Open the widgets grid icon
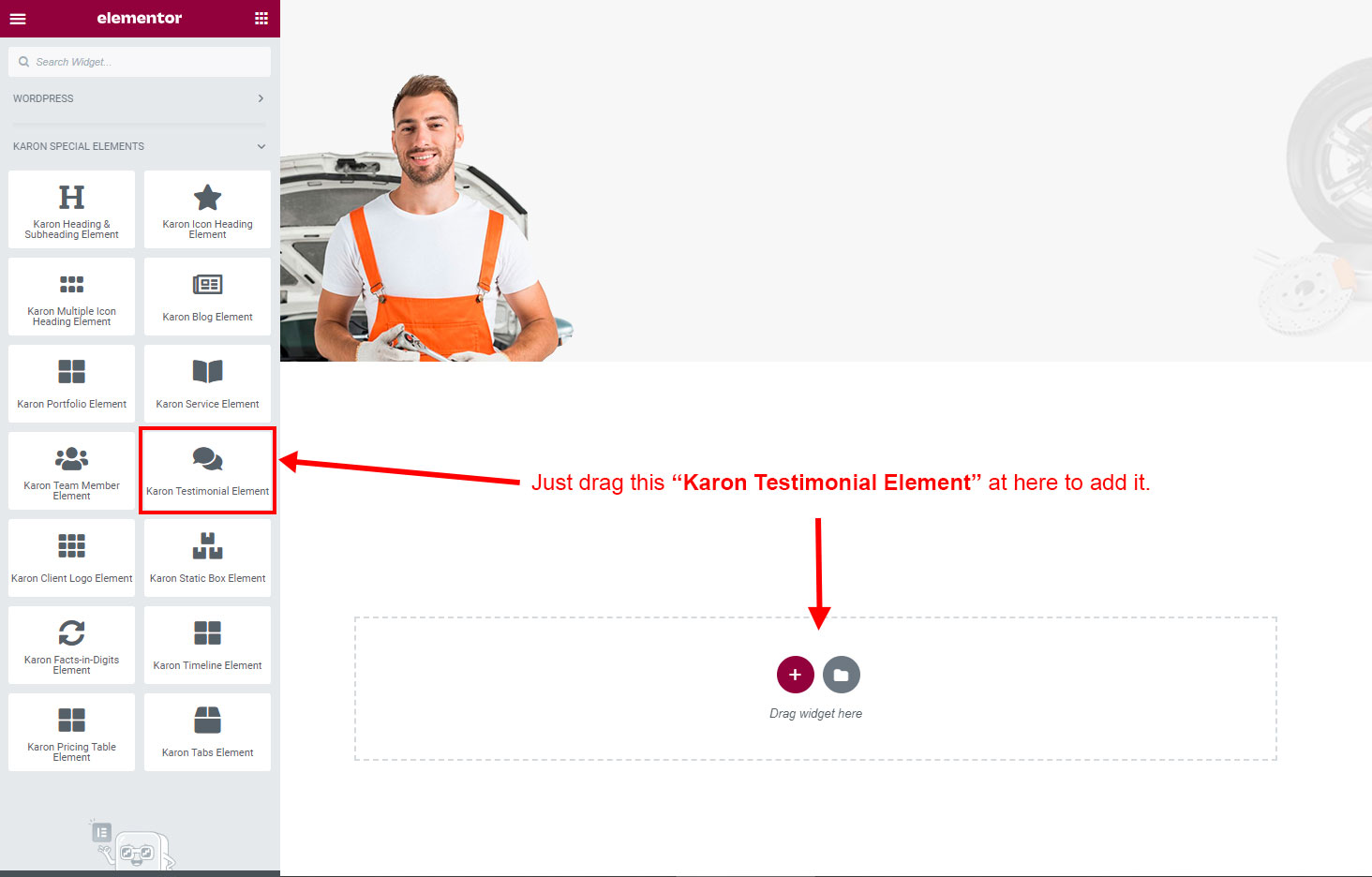Viewport: 1372px width, 877px height. 261,19
